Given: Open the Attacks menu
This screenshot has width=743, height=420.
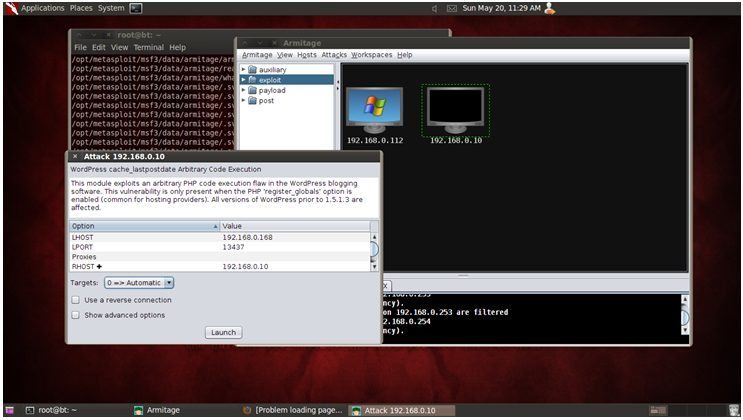Looking at the screenshot, I should [334, 55].
